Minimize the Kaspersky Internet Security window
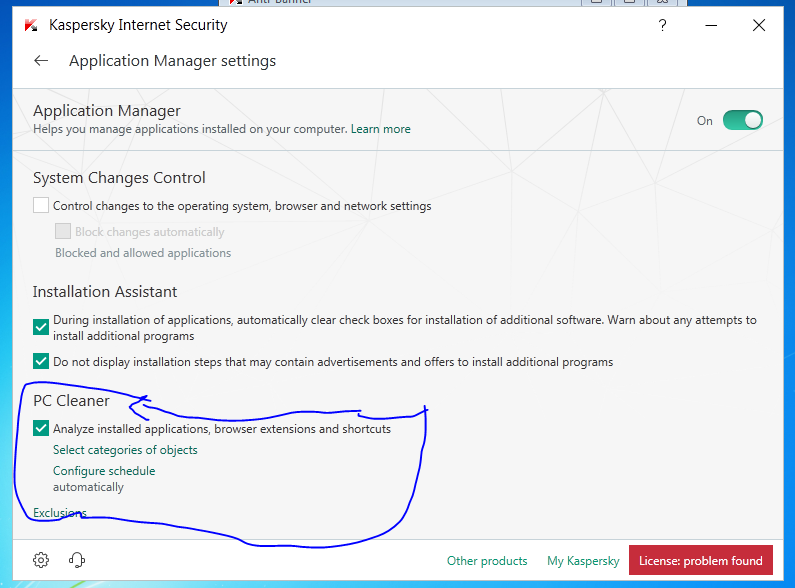 711,25
